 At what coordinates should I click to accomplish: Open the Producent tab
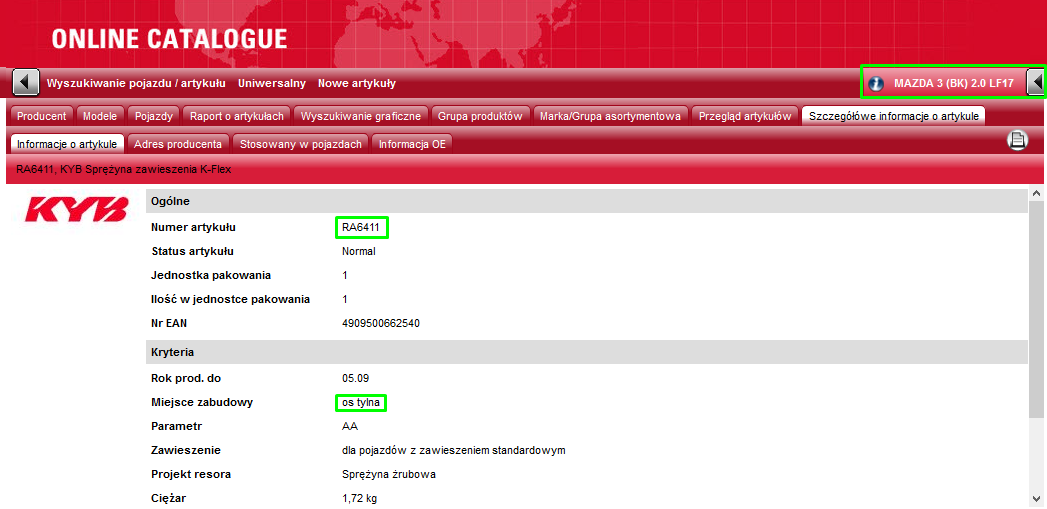click(42, 116)
